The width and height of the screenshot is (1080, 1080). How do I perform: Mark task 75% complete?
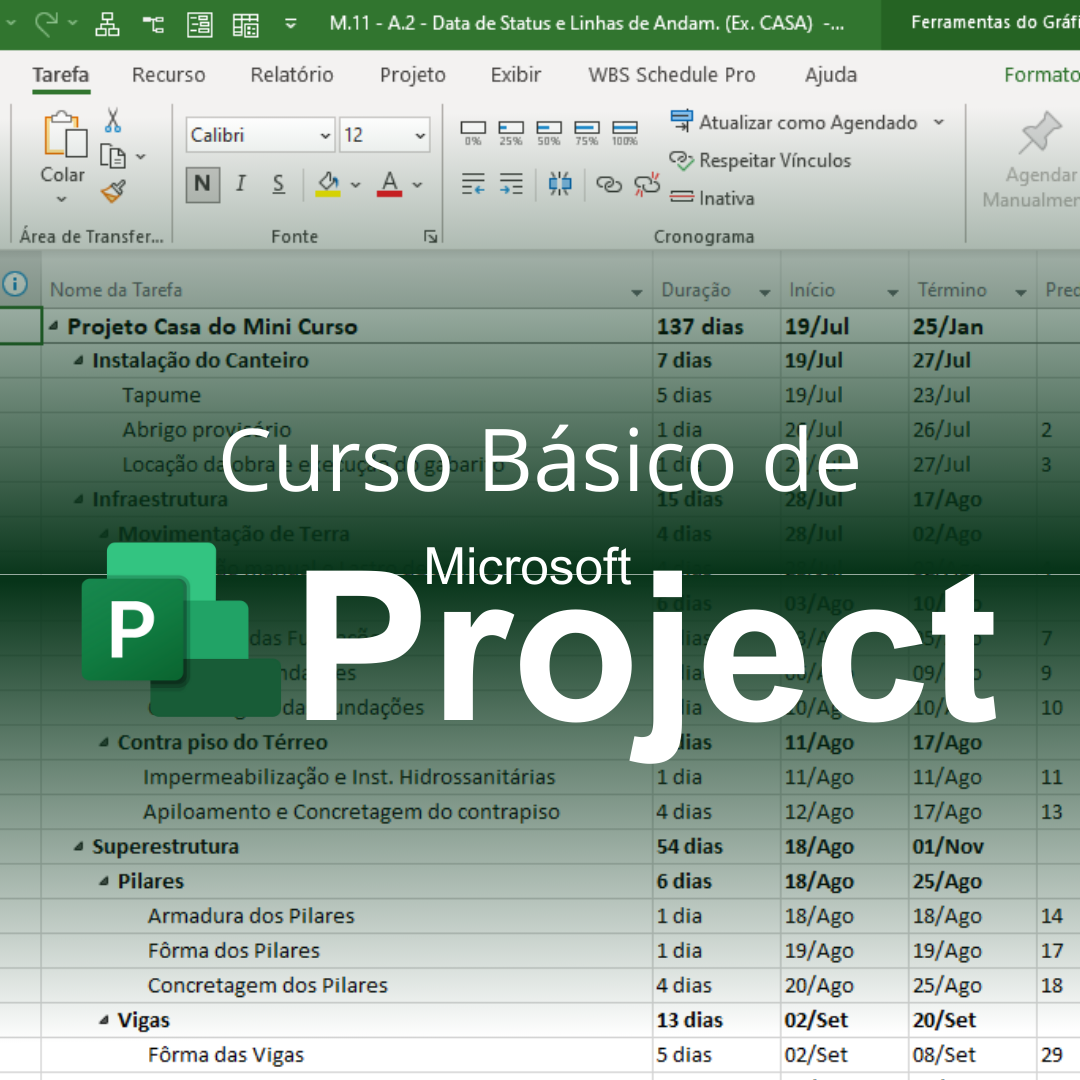[587, 133]
